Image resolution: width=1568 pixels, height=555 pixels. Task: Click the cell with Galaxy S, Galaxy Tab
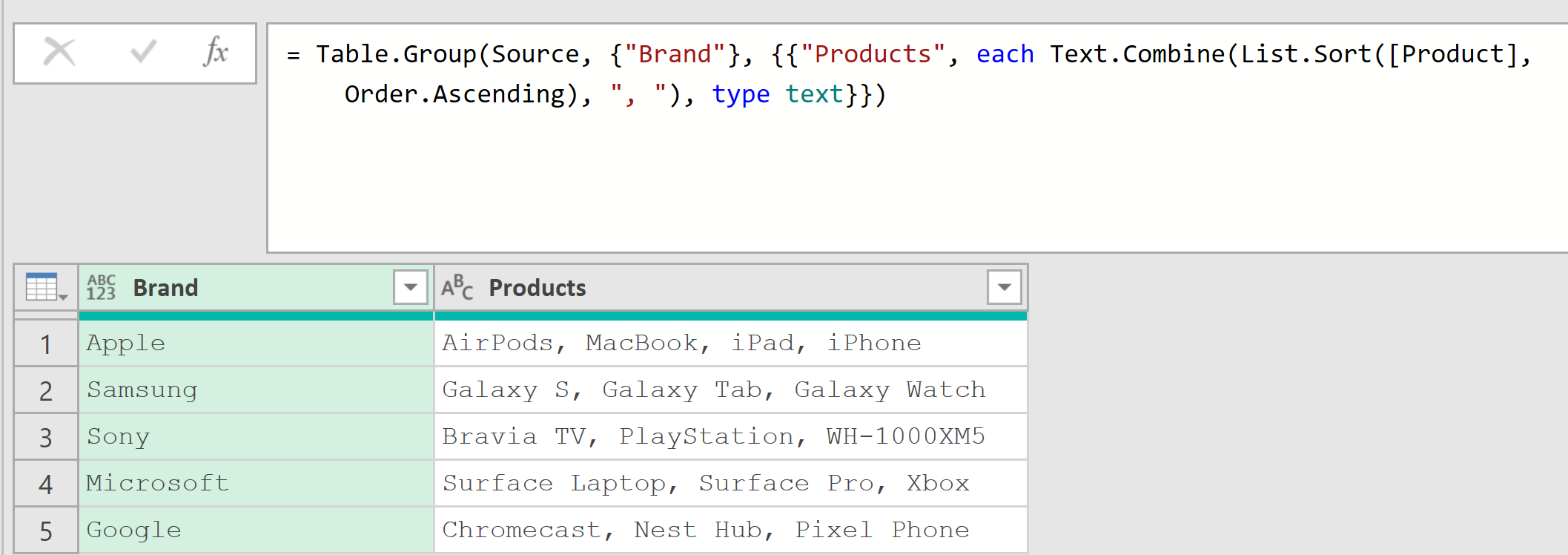coord(730,390)
